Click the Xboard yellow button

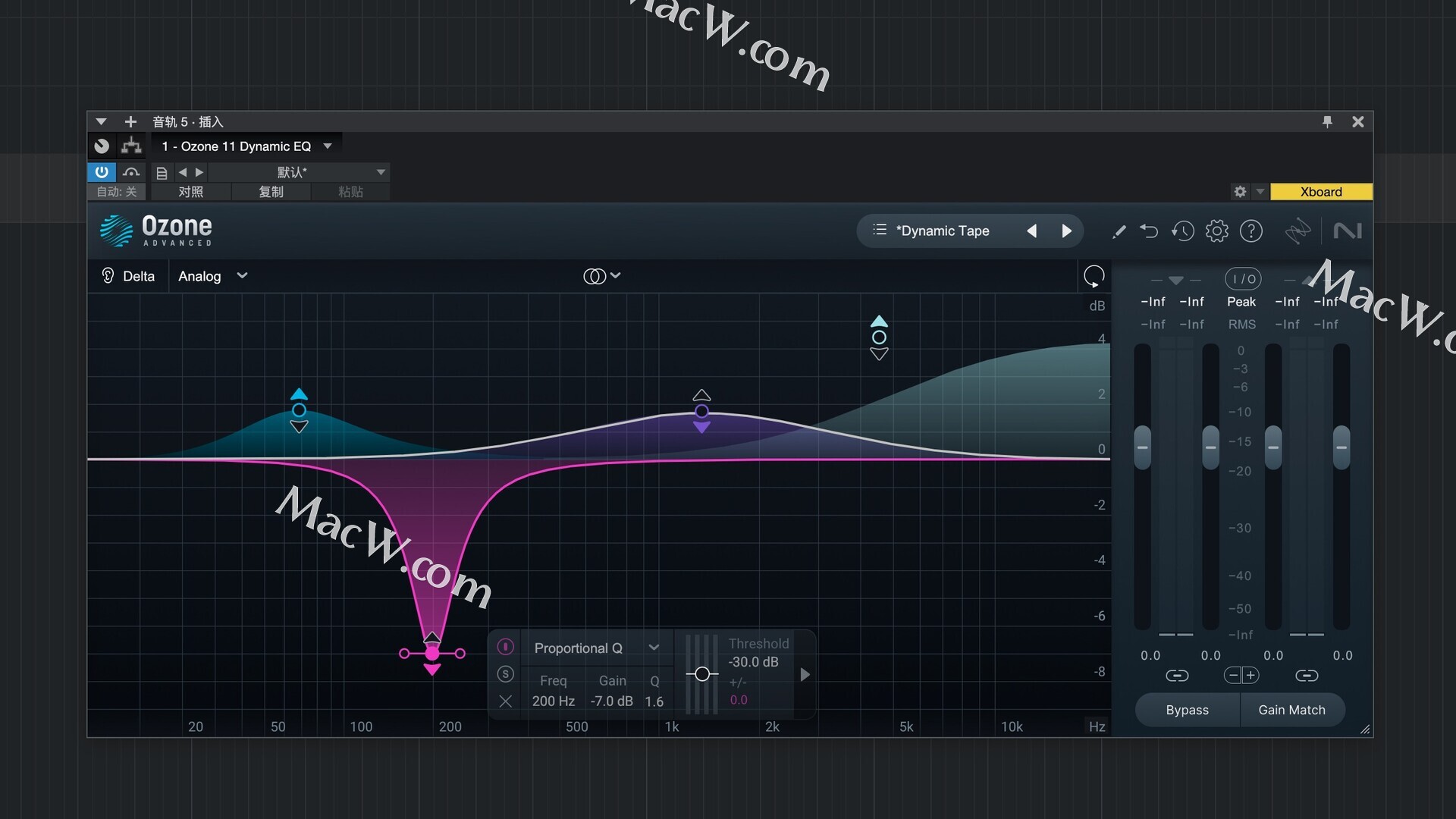[1321, 192]
